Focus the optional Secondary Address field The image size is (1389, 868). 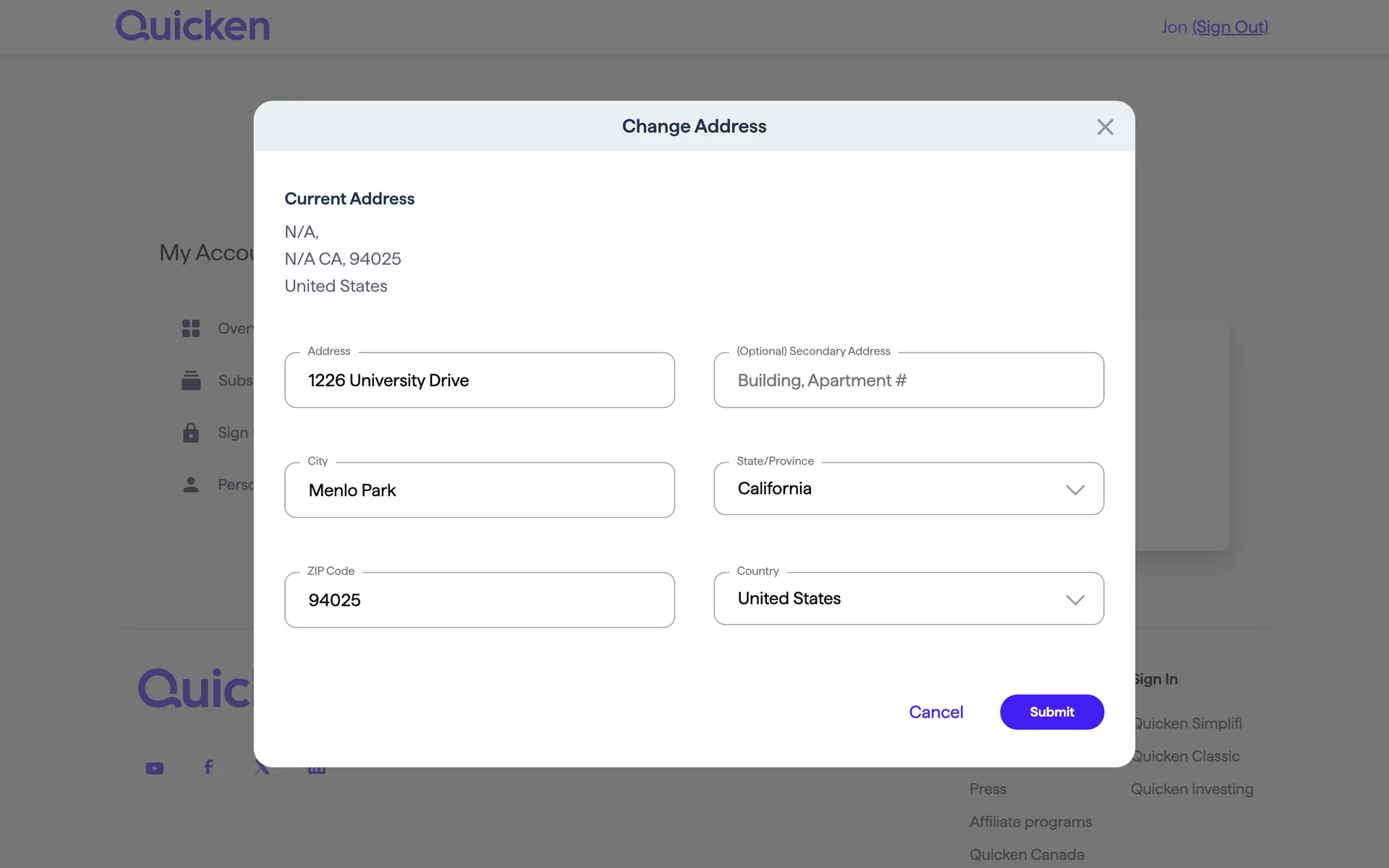(x=908, y=380)
